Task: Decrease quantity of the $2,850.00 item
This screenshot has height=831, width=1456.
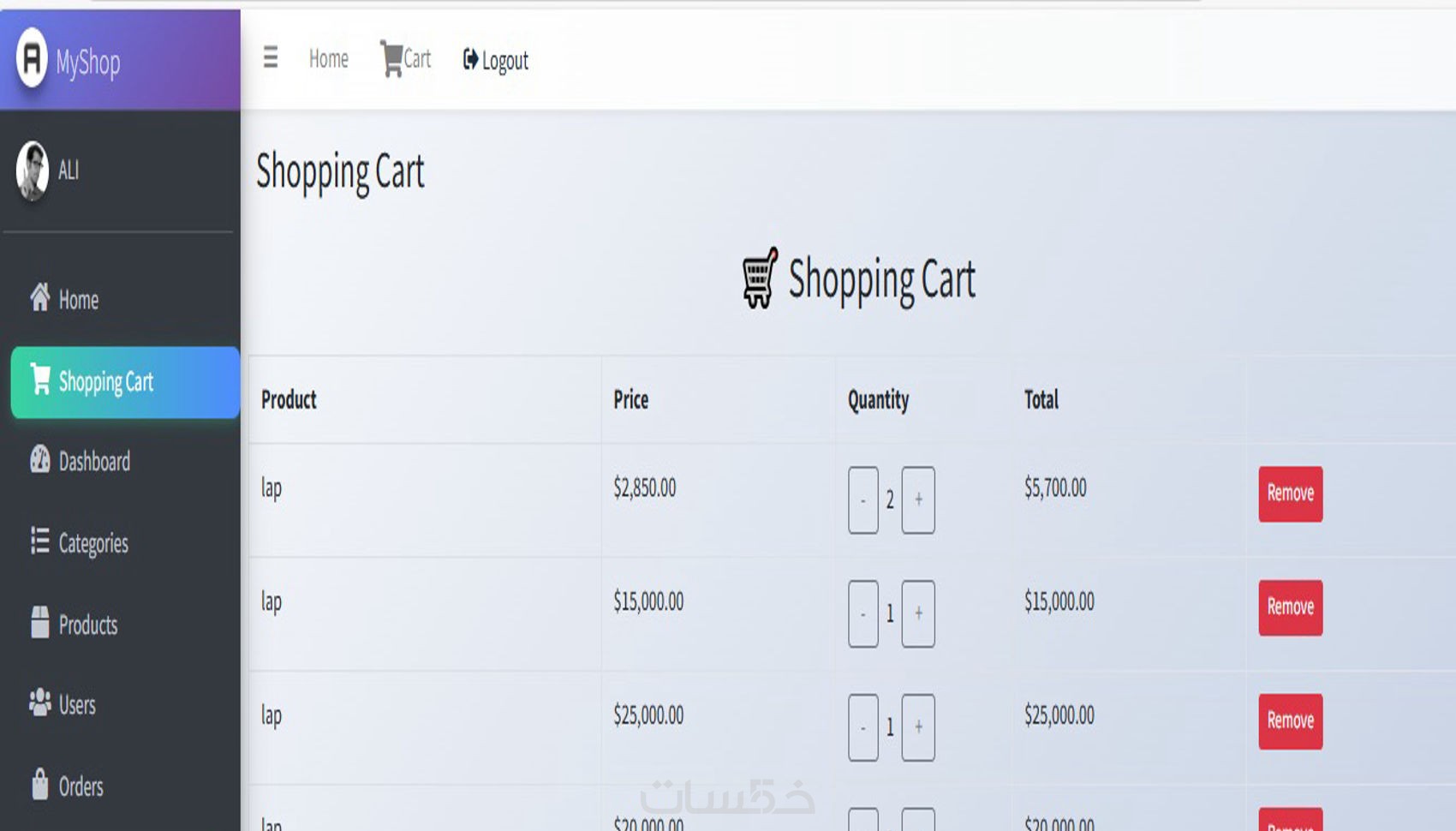Action: 862,500
